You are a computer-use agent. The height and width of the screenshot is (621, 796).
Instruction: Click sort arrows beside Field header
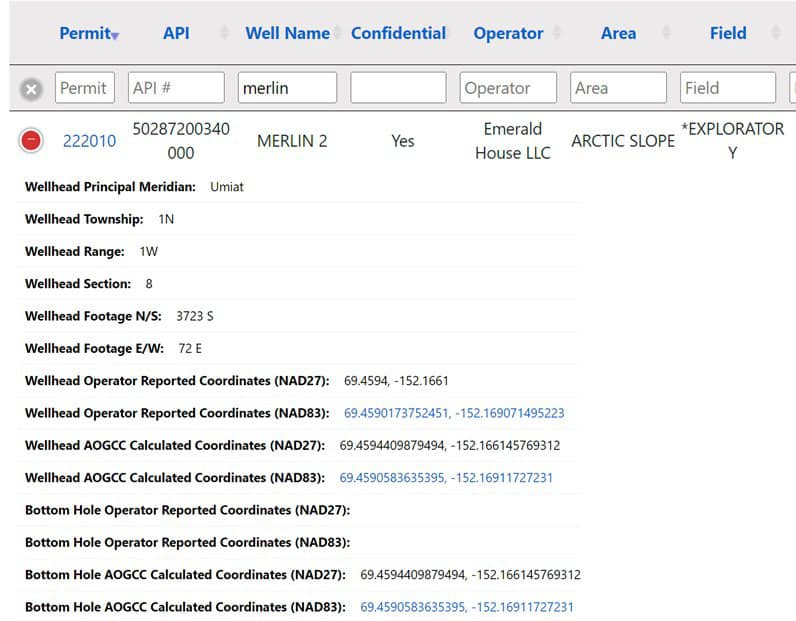tap(777, 33)
